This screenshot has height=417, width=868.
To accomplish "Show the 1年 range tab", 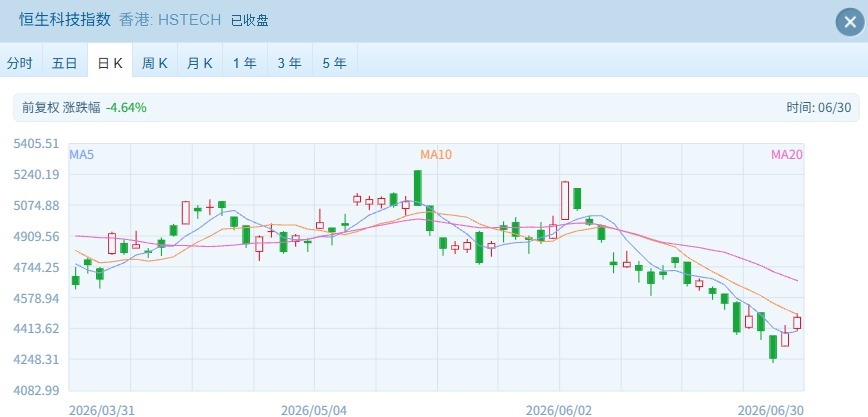I will 245,63.
